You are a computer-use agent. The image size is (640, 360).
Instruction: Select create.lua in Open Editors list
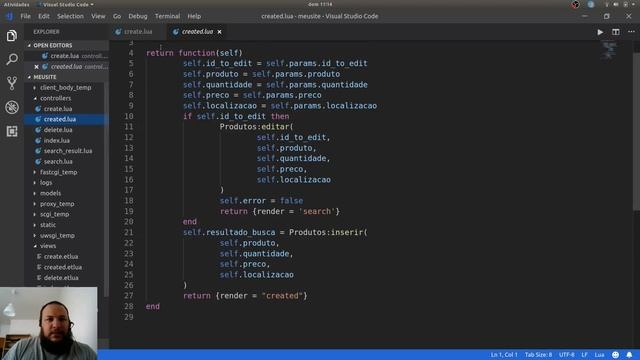tap(66, 56)
